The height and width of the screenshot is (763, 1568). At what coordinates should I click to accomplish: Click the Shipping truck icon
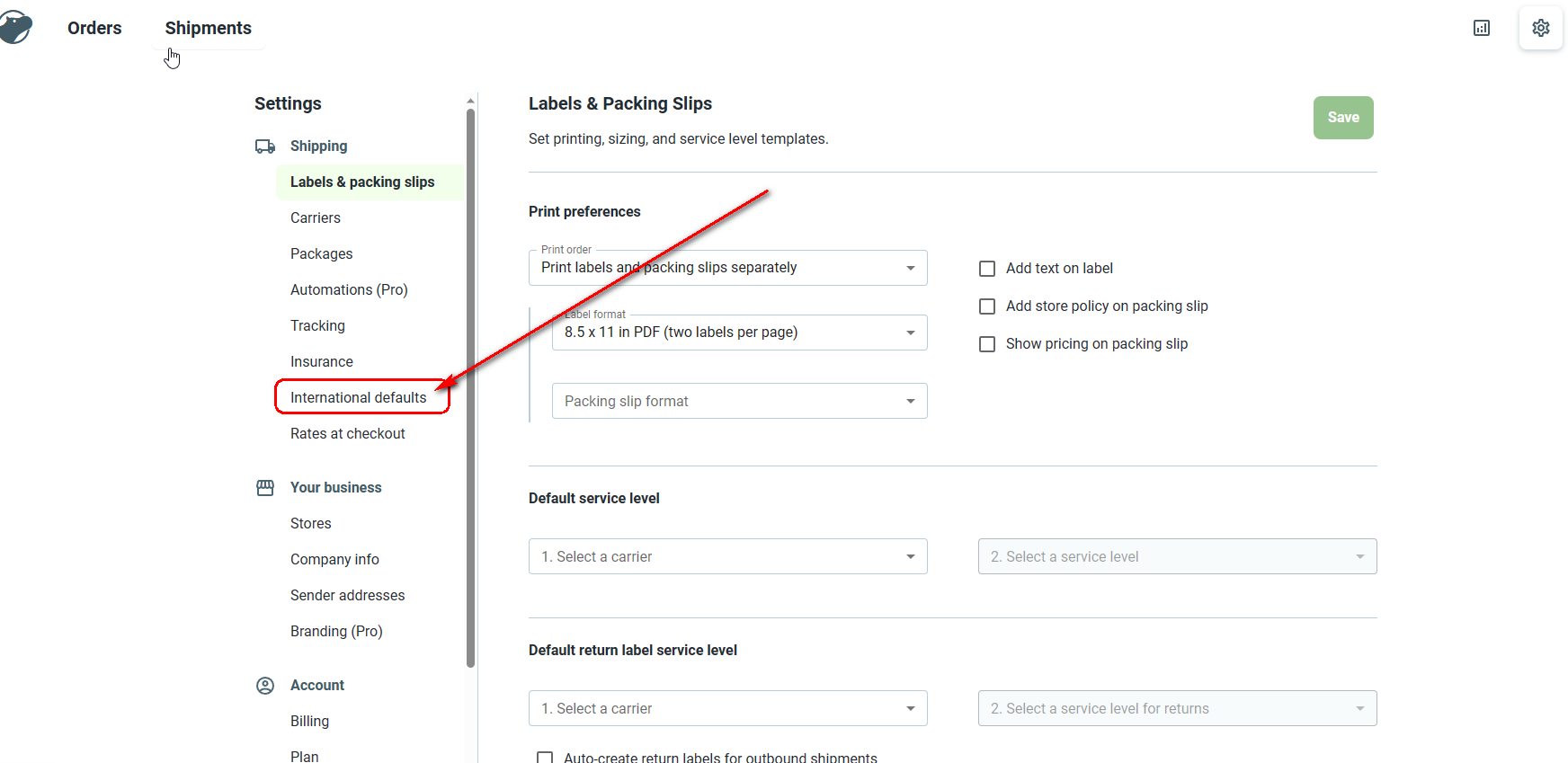tap(265, 146)
